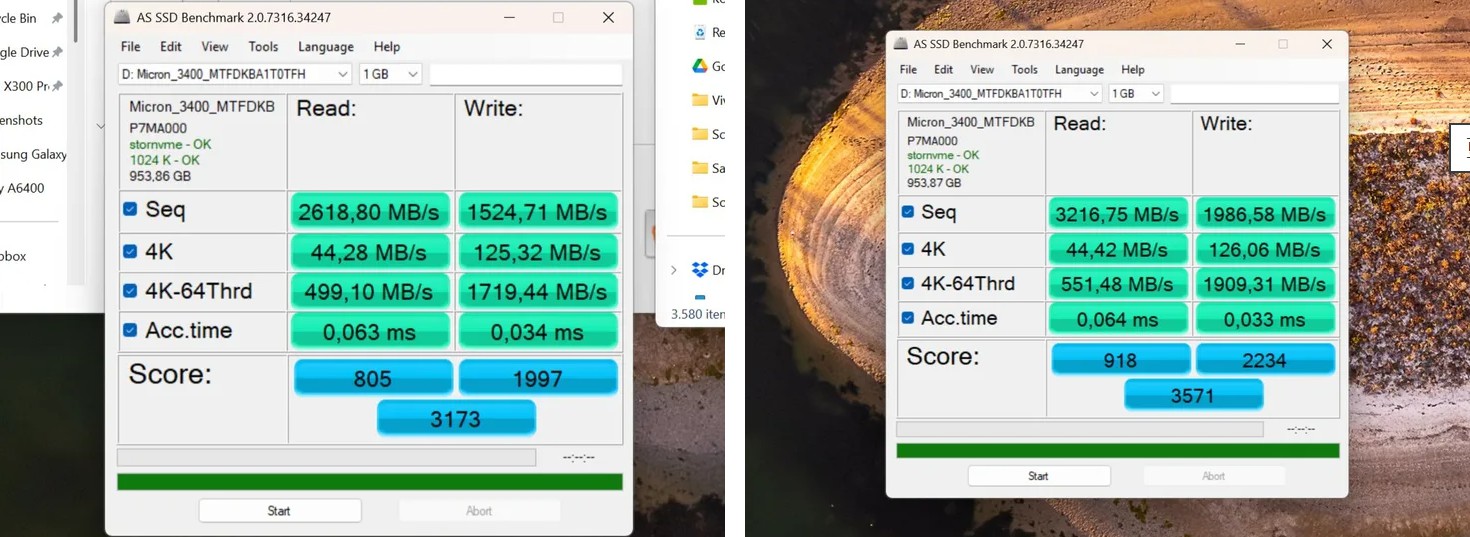Open the Google Drive icon labeled 'Go'
1470x537 pixels.
coord(700,66)
